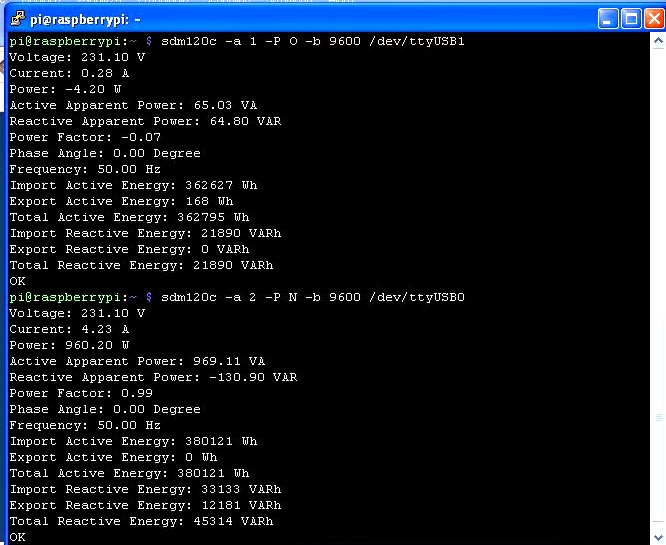
Task: Click the first command 'sdm120c -a 1 -P O'
Action: click(227, 41)
